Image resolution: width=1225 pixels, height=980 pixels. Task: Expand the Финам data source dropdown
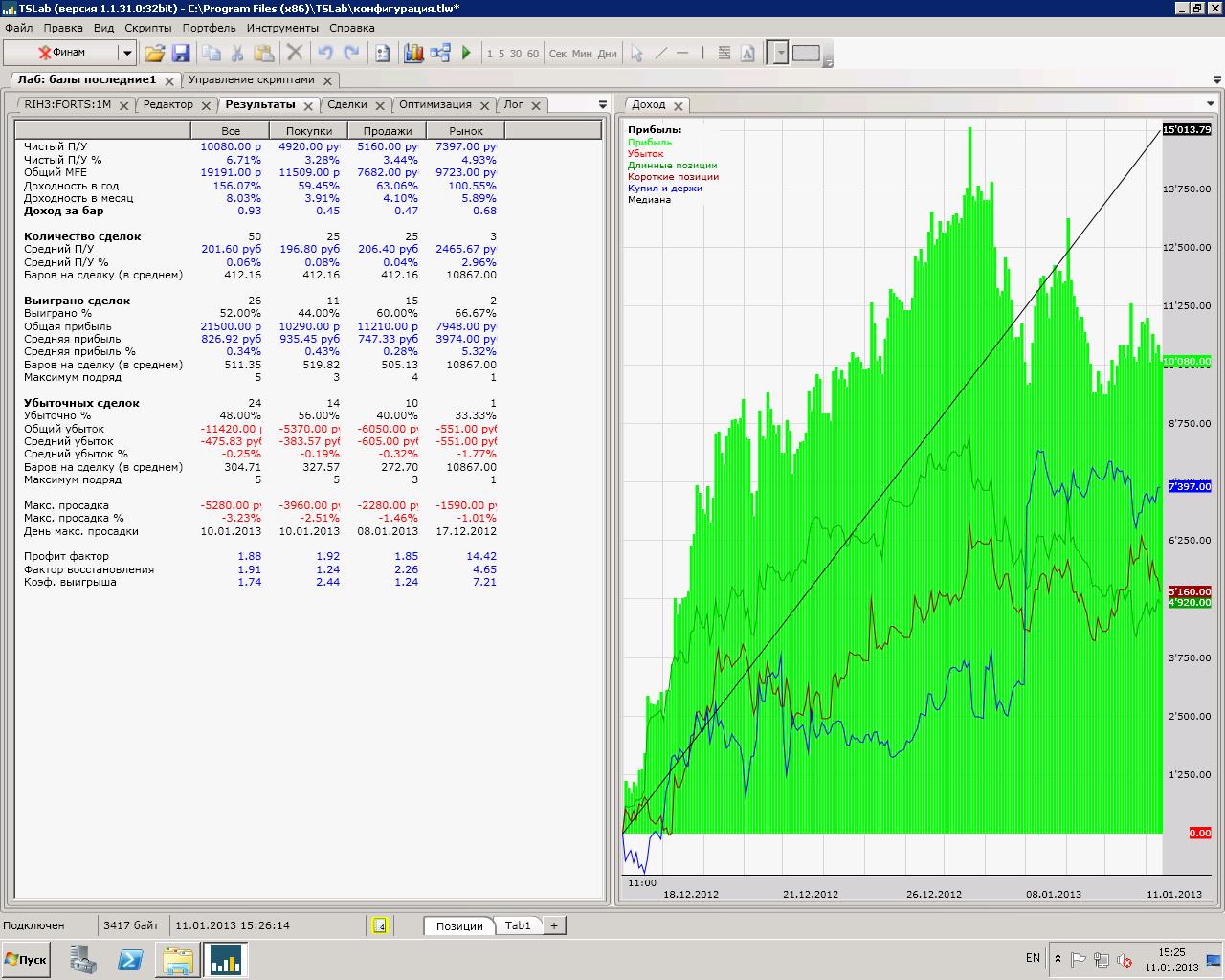pos(125,54)
